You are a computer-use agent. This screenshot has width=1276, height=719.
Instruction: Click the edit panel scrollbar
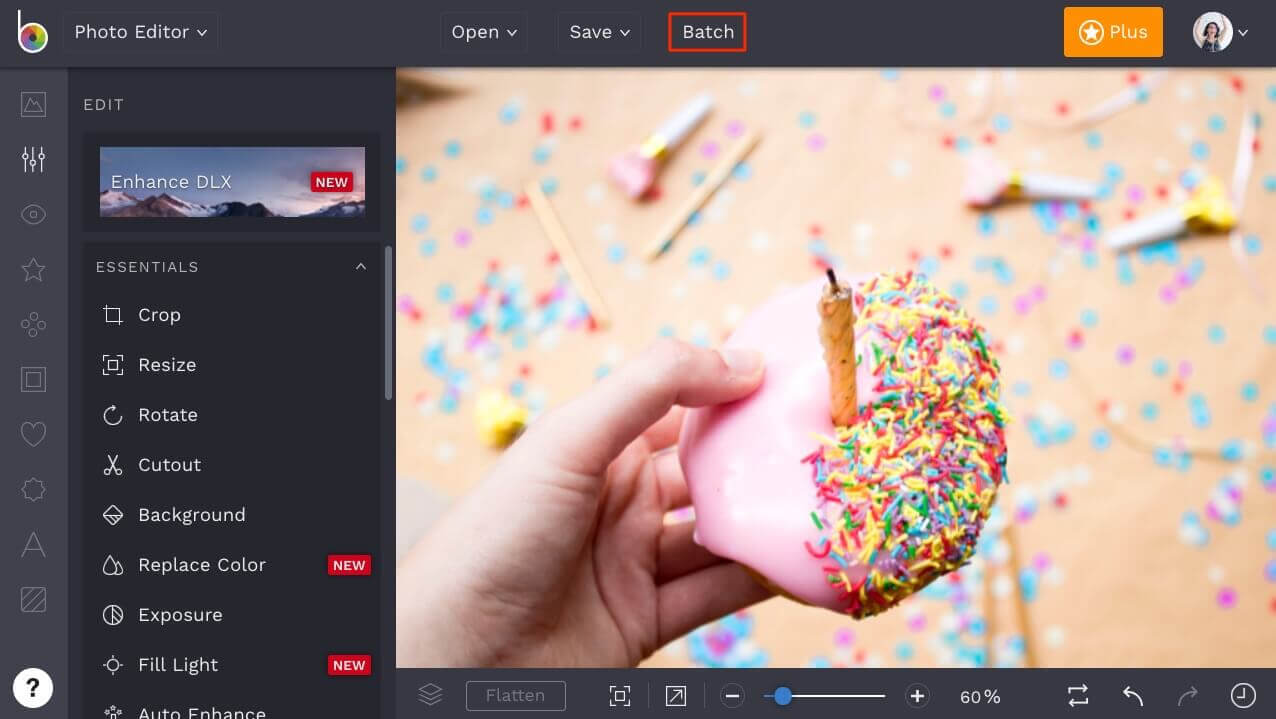pyautogui.click(x=388, y=323)
